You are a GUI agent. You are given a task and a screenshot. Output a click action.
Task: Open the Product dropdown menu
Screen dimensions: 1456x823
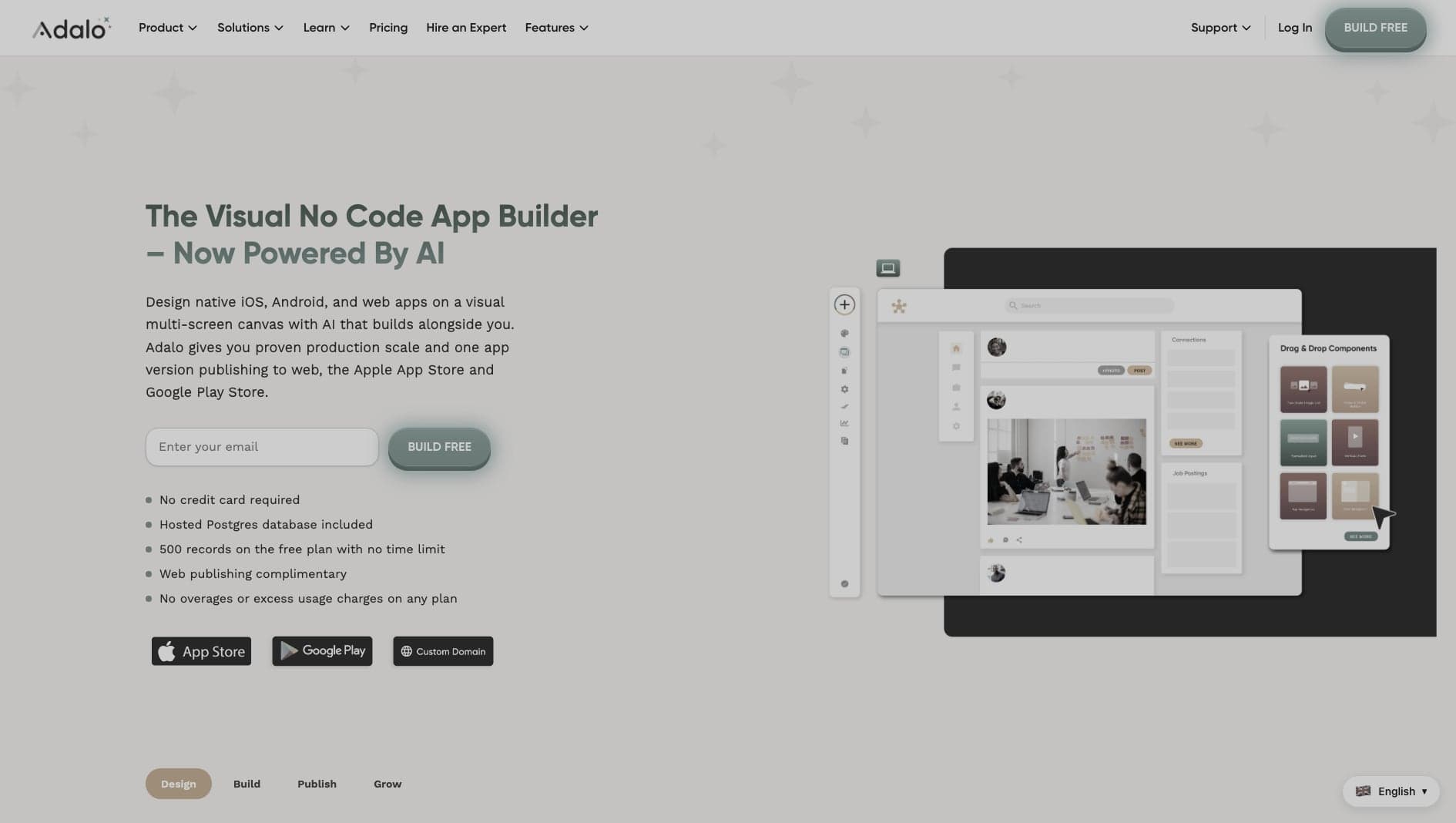(x=168, y=28)
